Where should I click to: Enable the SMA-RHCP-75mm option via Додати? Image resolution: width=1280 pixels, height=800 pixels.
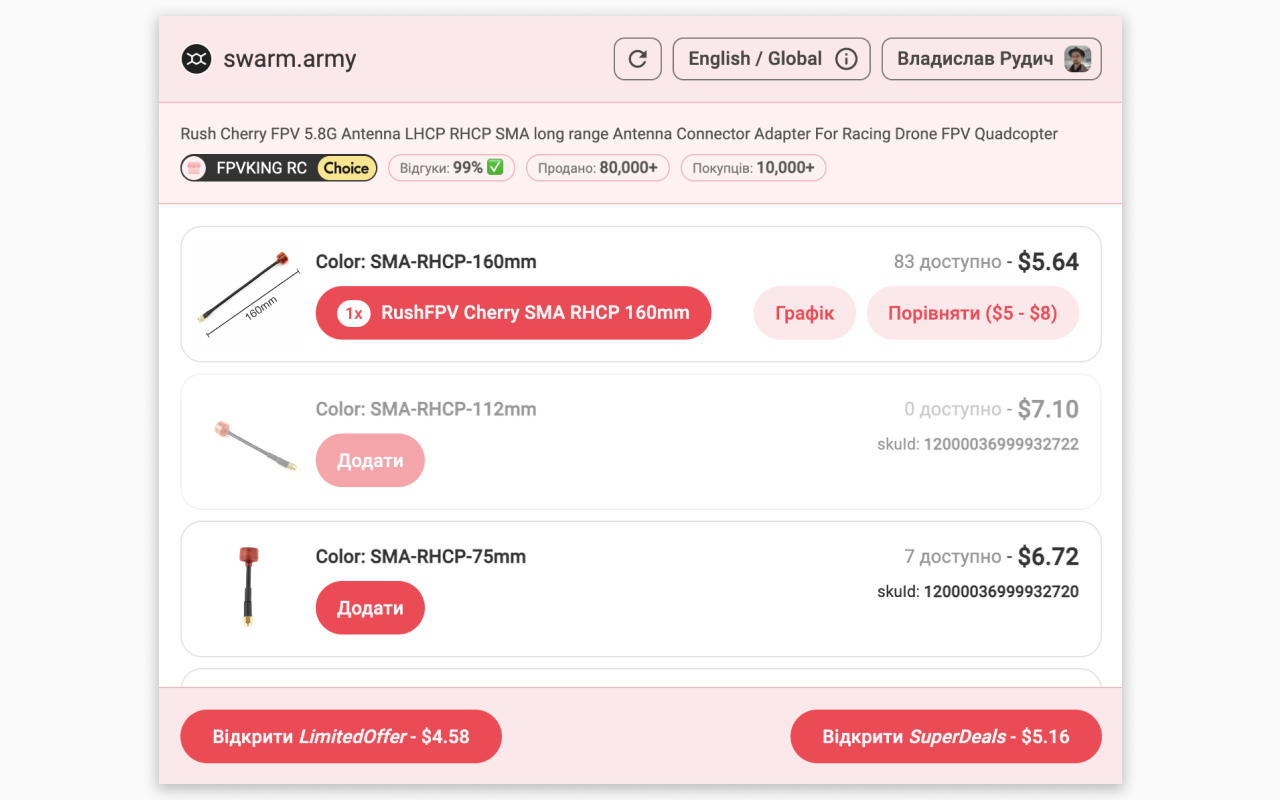coord(370,607)
